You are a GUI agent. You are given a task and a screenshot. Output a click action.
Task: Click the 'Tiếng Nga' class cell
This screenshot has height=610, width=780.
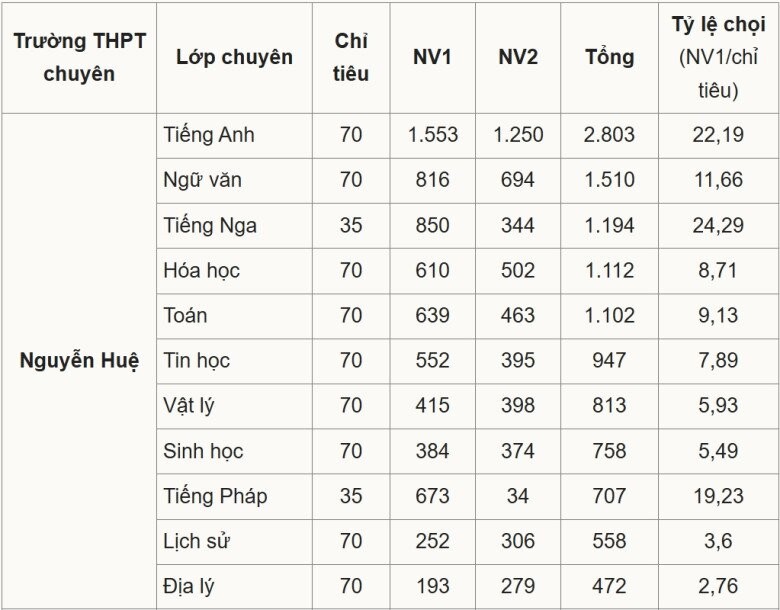(210, 226)
